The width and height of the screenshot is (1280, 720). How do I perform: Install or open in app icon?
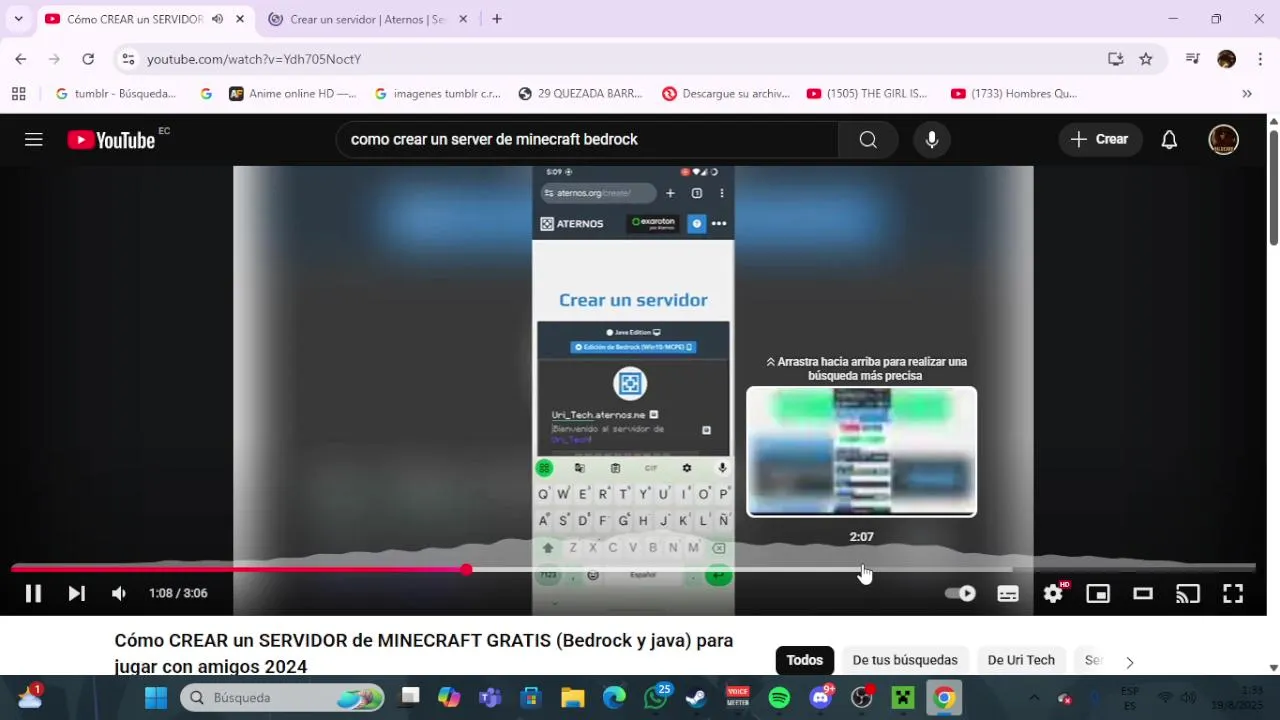(1116, 59)
